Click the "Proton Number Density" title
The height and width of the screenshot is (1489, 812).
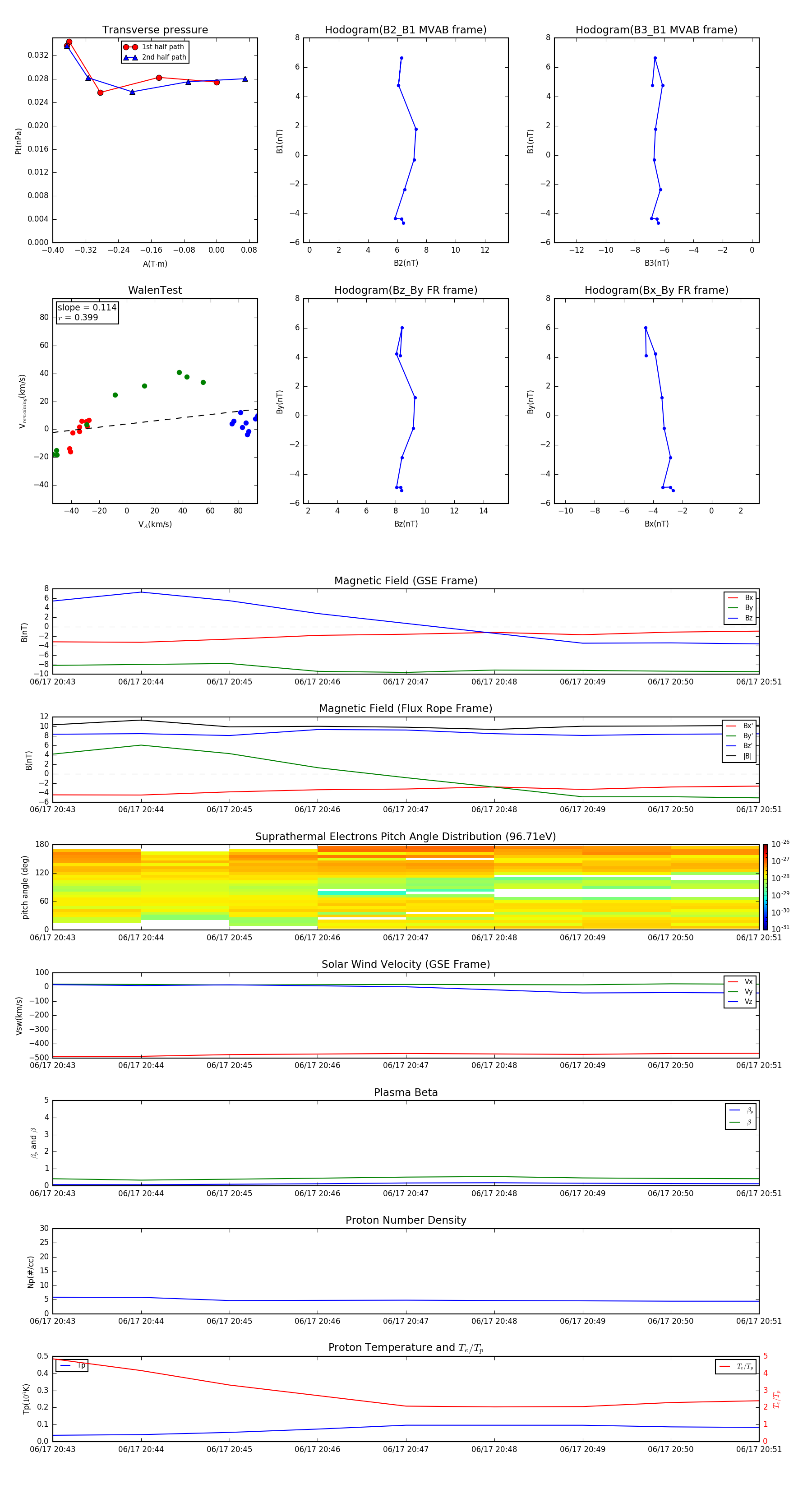click(406, 1220)
